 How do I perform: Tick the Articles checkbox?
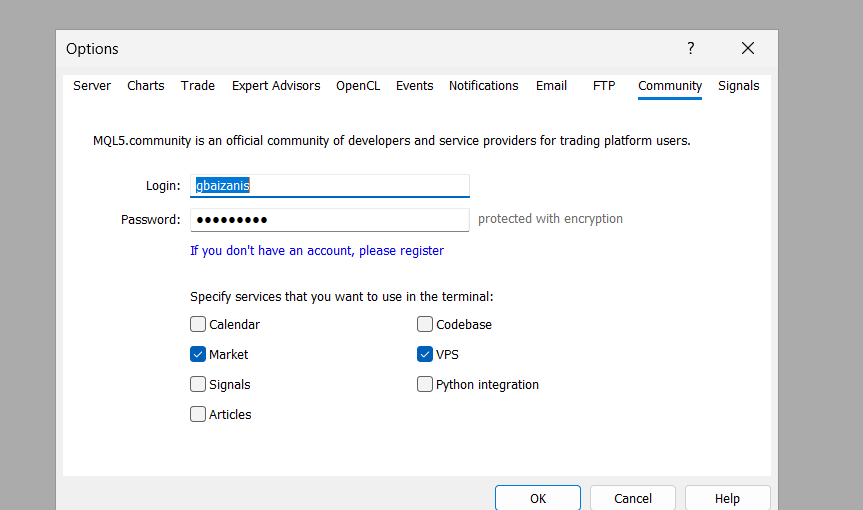pyautogui.click(x=198, y=414)
